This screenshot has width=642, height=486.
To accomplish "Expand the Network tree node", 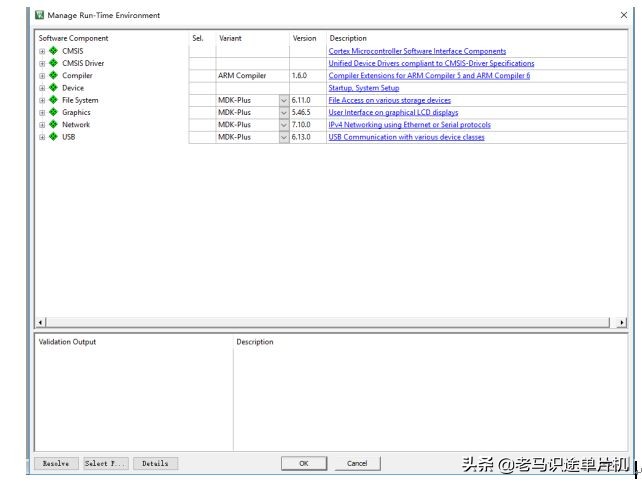I will [x=42, y=125].
